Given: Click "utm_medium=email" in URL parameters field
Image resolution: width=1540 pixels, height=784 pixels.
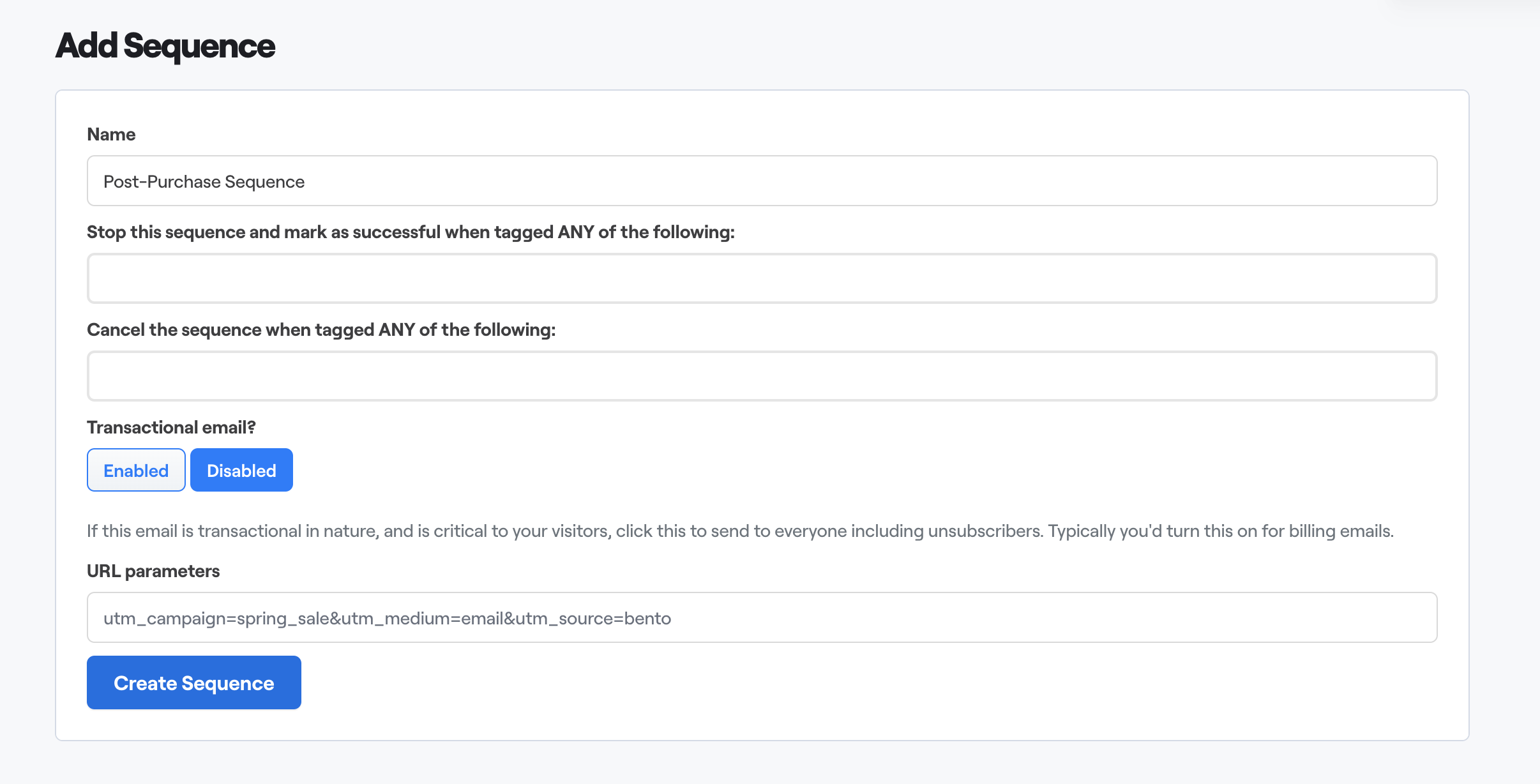Looking at the screenshot, I should [422, 619].
